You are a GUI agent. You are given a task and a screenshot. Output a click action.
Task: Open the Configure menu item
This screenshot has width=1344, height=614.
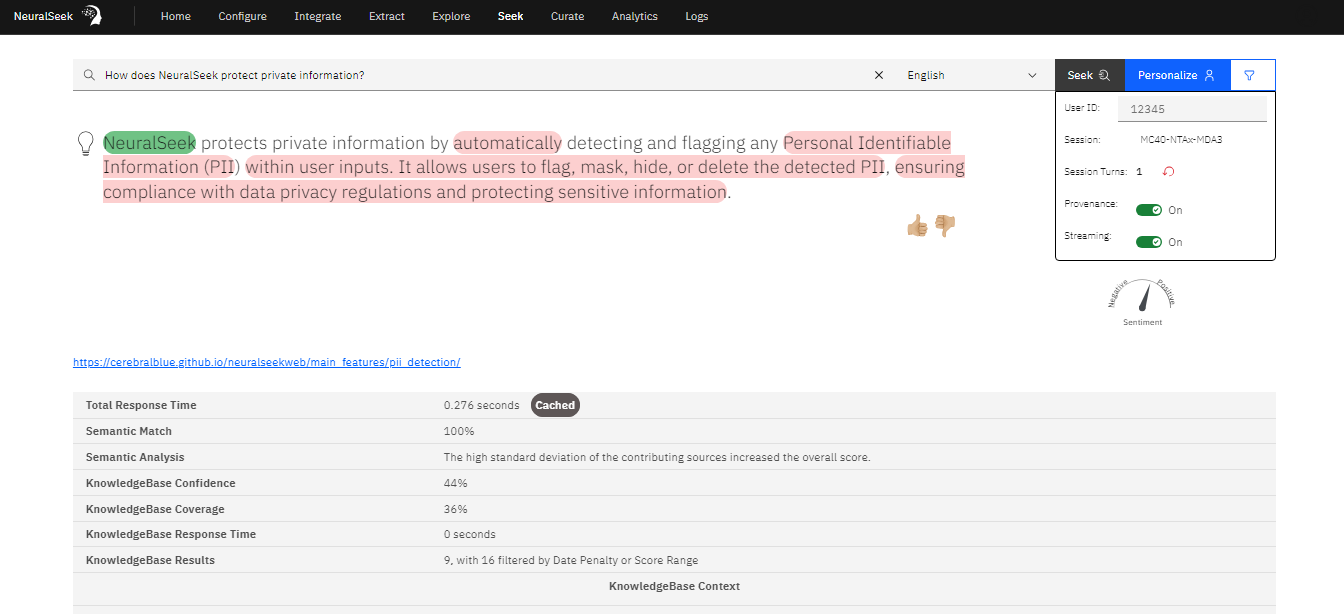[243, 16]
